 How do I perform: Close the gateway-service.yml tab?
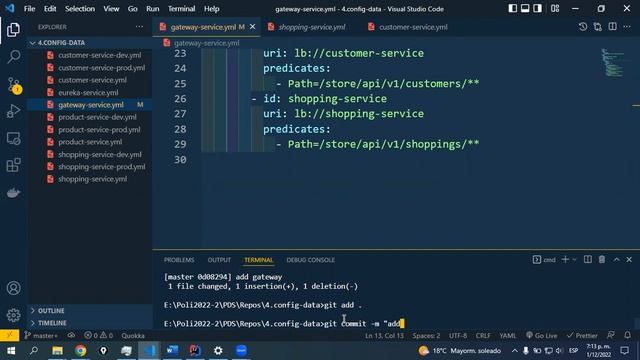[x=253, y=27]
